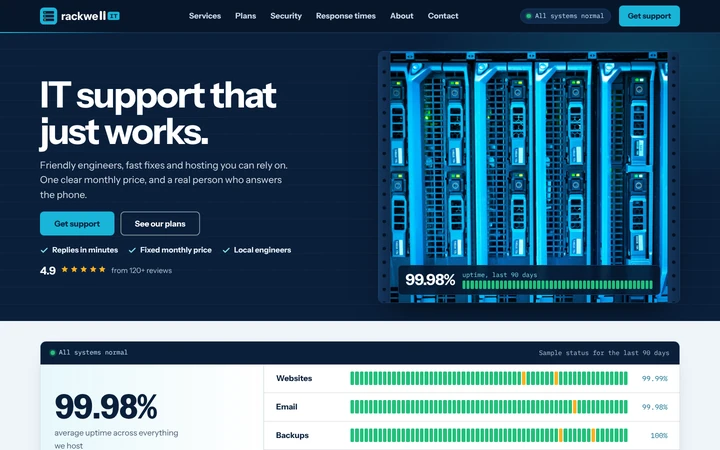This screenshot has width=720, height=450.
Task: Click the Websites row label
Action: coord(294,378)
